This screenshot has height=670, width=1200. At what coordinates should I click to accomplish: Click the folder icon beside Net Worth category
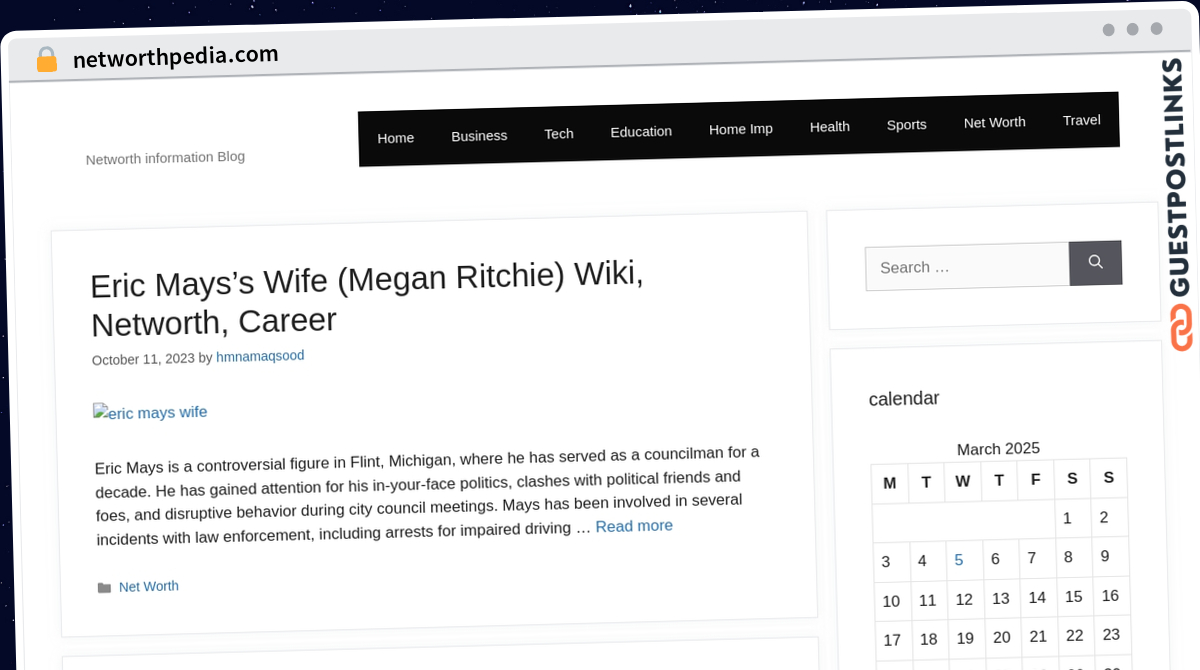tap(104, 588)
